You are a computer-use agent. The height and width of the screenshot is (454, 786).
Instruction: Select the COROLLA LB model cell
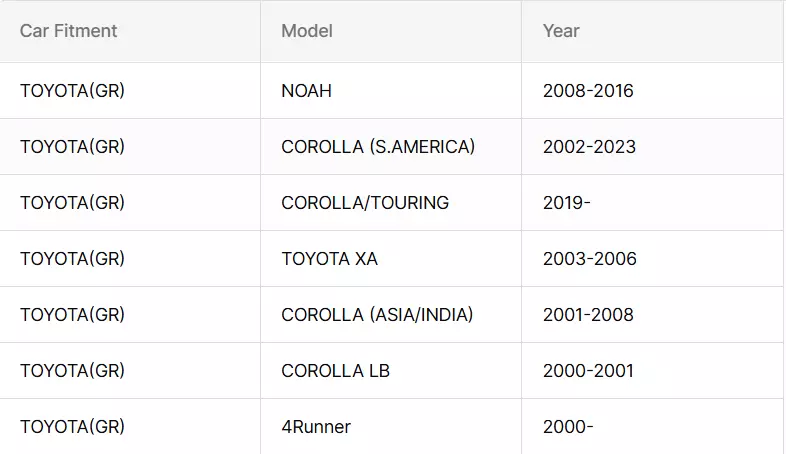[x=391, y=371]
